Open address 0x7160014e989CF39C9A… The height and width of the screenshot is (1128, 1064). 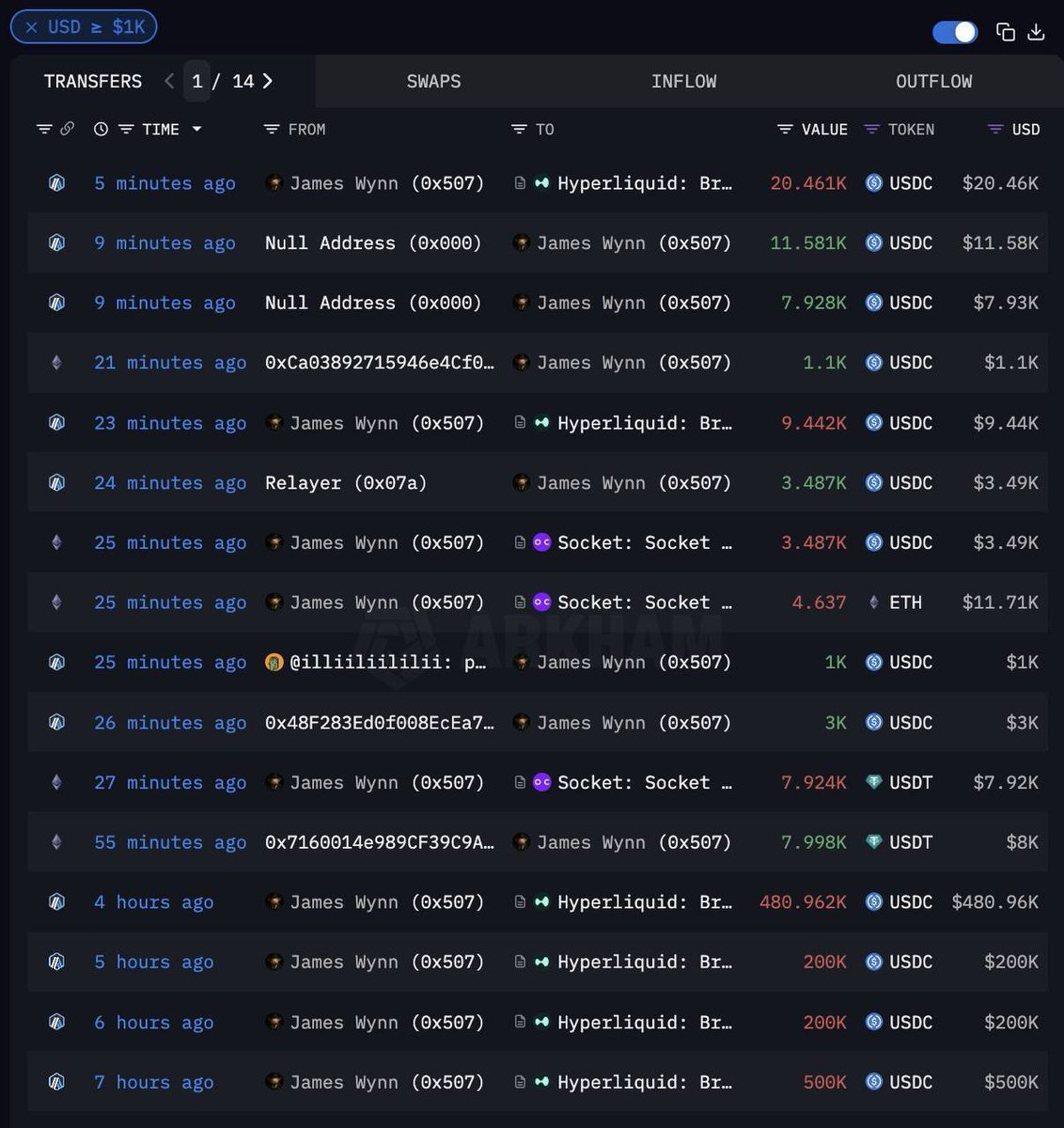pyautogui.click(x=380, y=842)
